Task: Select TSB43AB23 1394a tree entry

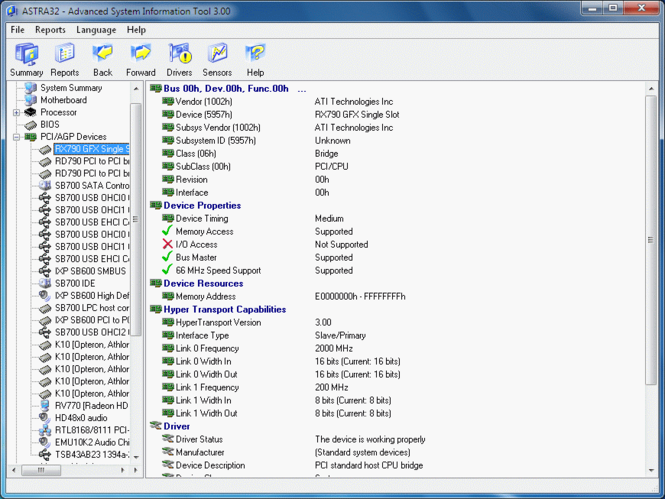Action: click(x=92, y=455)
